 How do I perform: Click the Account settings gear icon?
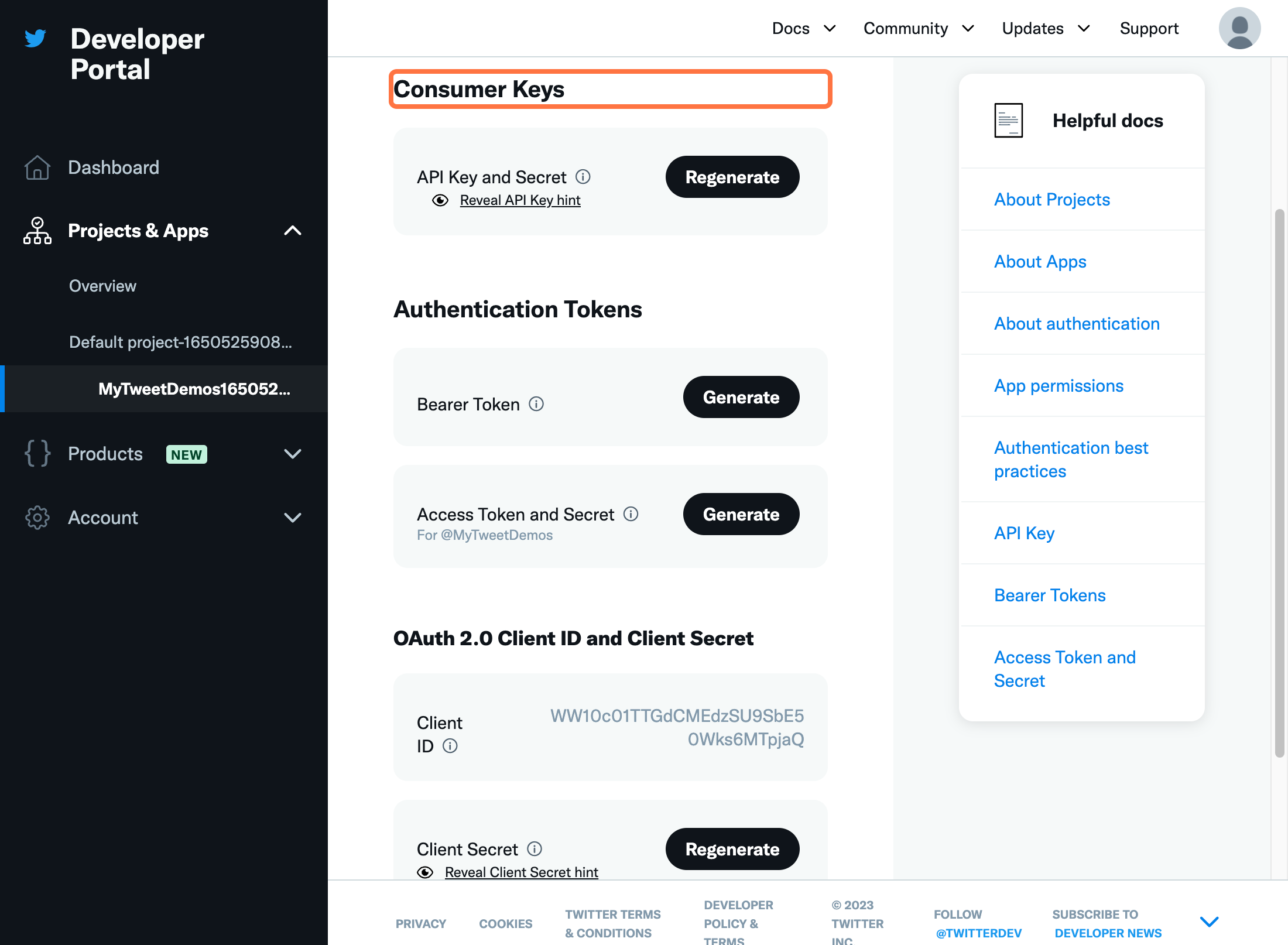coord(37,517)
